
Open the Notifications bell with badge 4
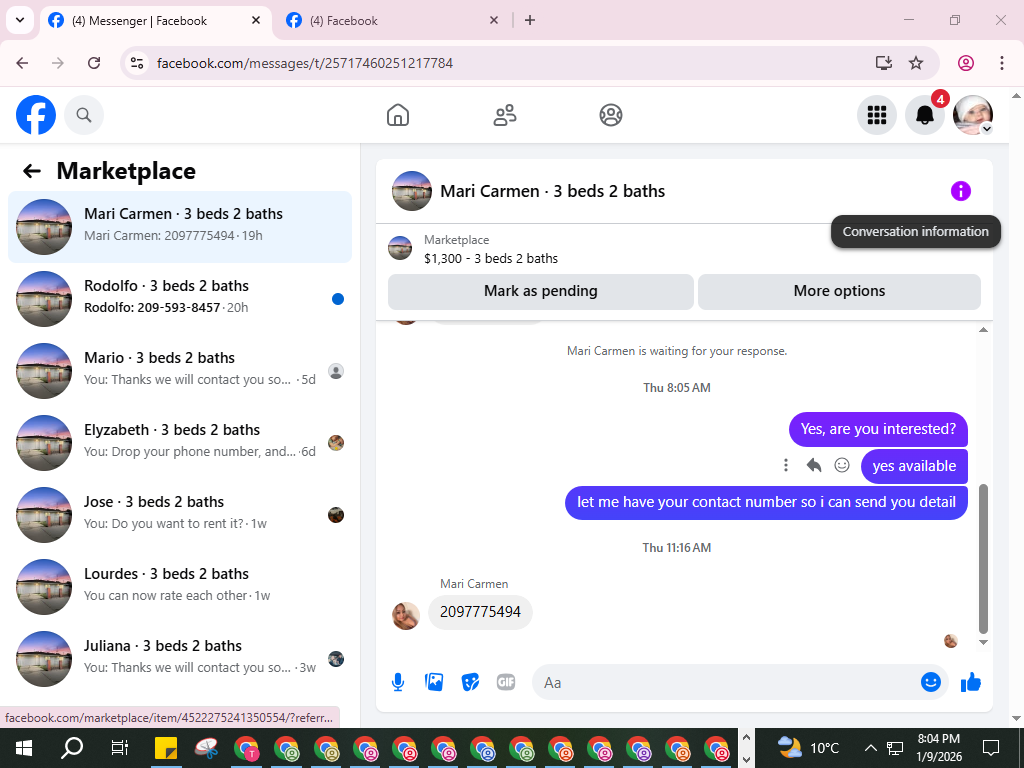925,115
